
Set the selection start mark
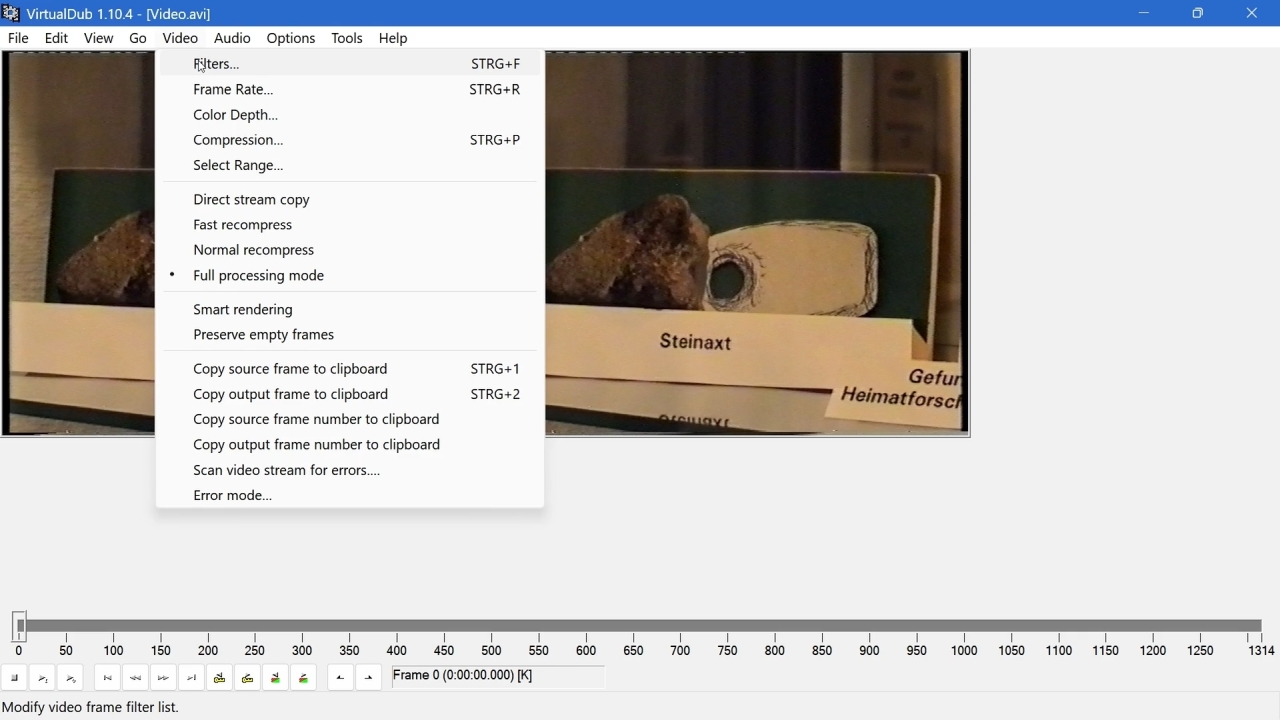[x=341, y=678]
